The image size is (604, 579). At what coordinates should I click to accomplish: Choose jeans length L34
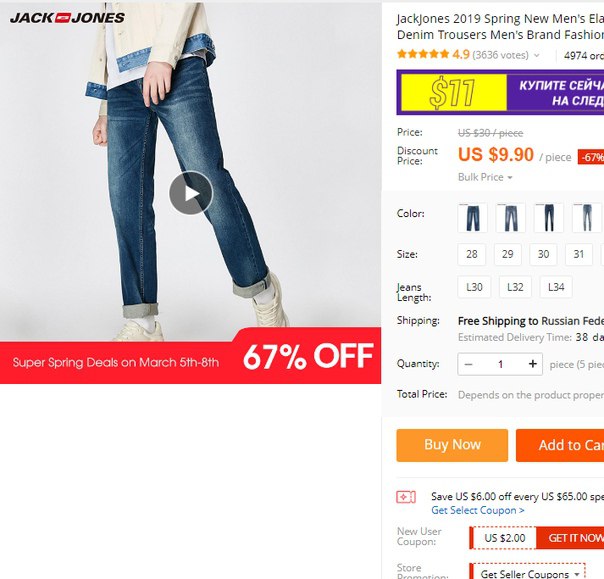(x=556, y=287)
